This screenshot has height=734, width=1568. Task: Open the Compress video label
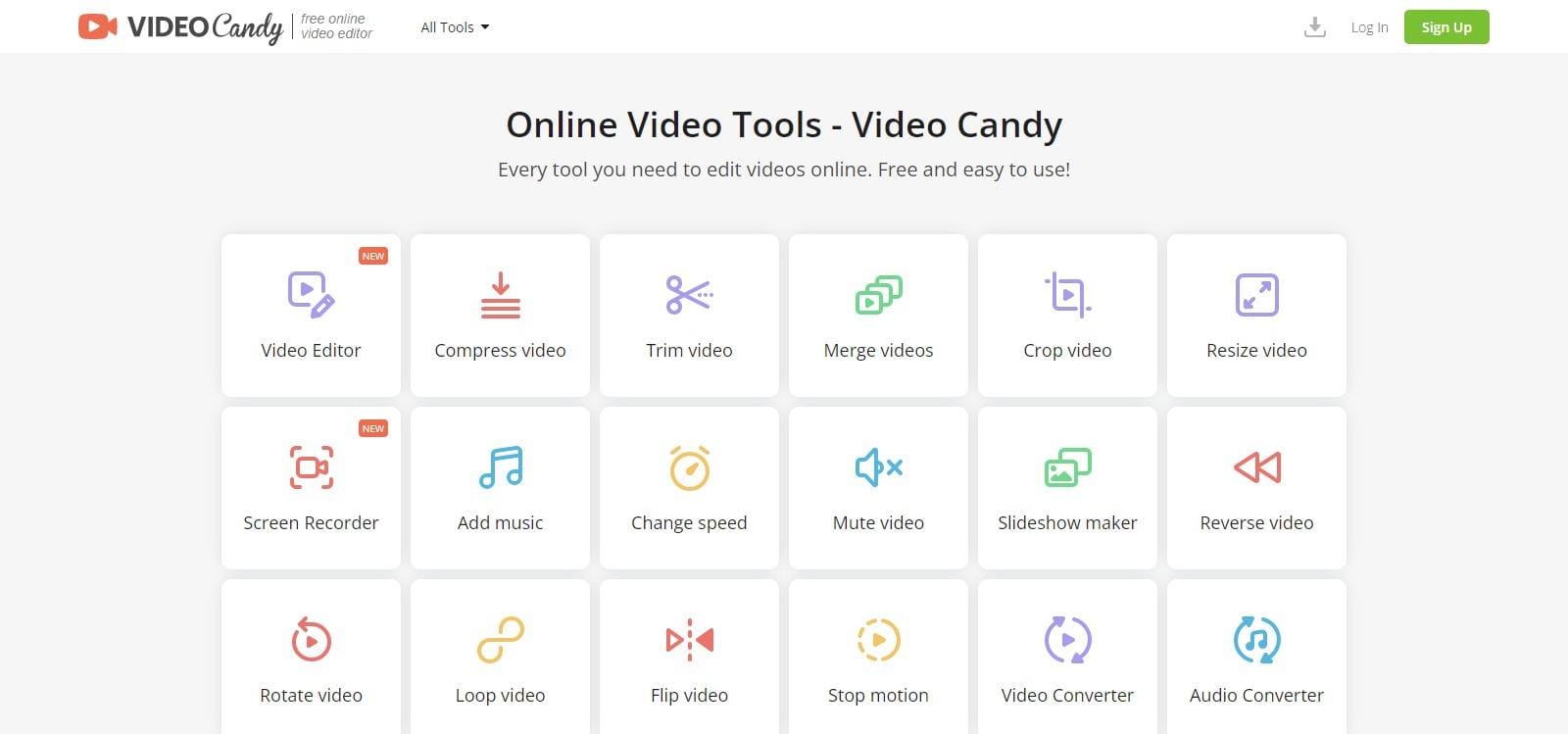500,351
